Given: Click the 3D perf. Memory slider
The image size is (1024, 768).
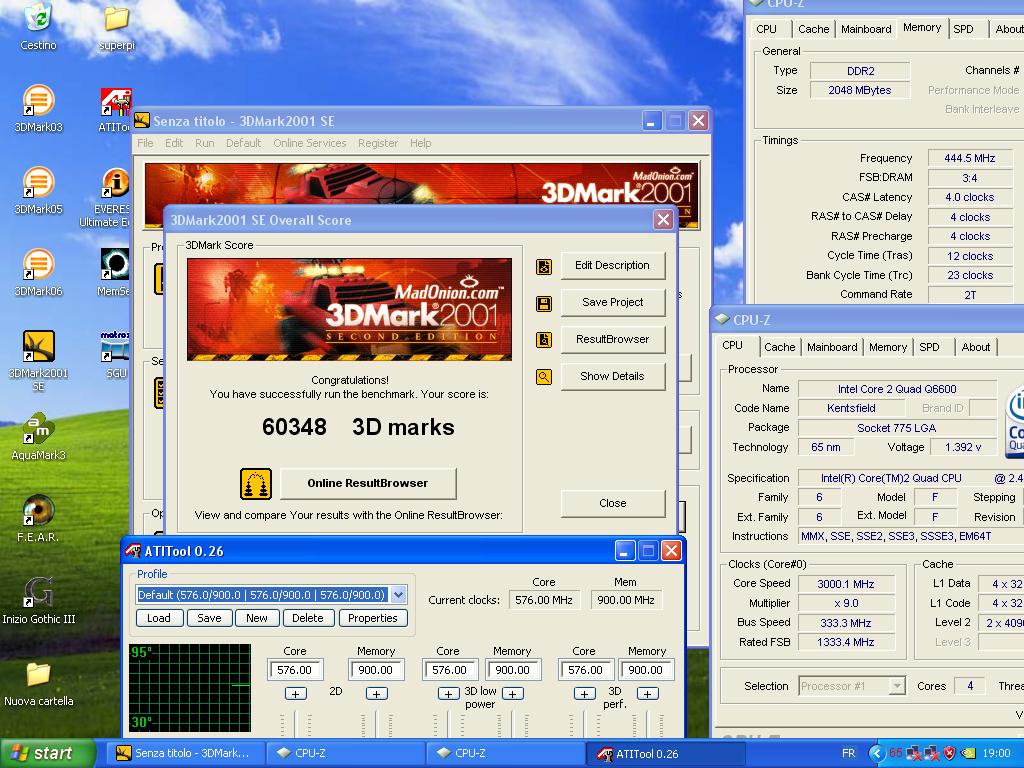Looking at the screenshot, I should 647,724.
